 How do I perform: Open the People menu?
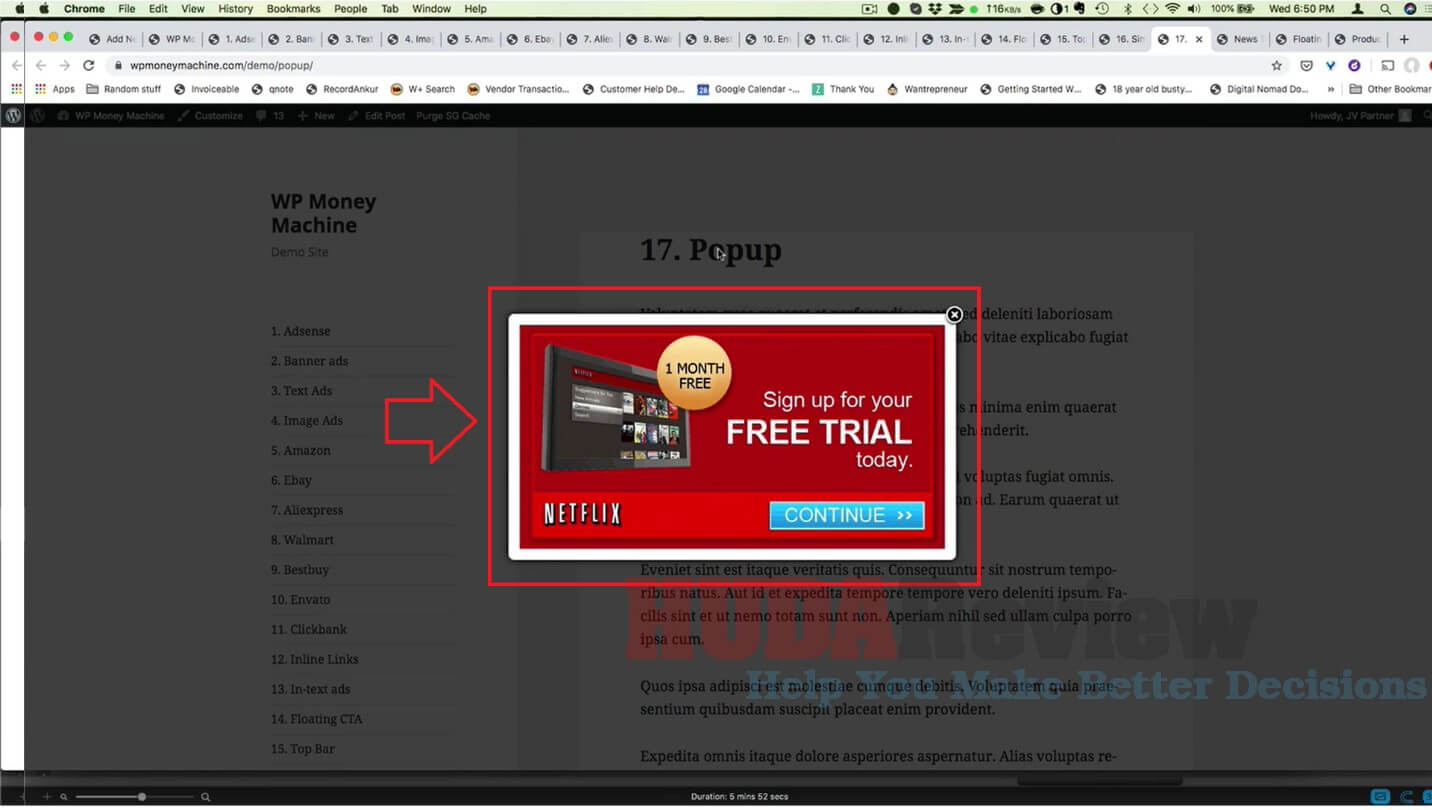coord(350,9)
